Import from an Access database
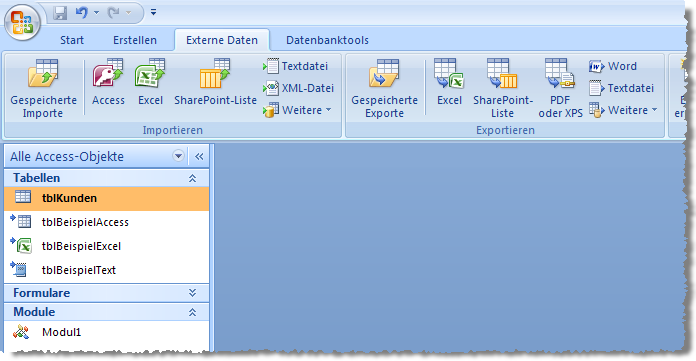Viewport: 696px width, 361px height. 108,83
